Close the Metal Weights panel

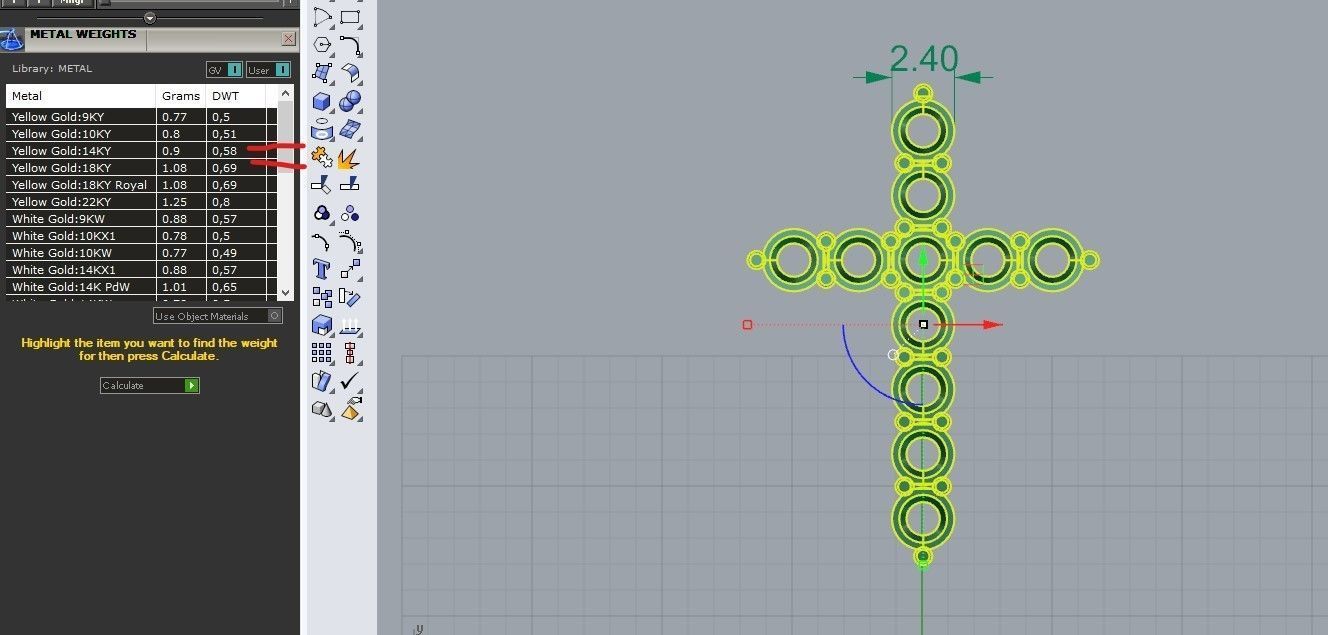(288, 39)
